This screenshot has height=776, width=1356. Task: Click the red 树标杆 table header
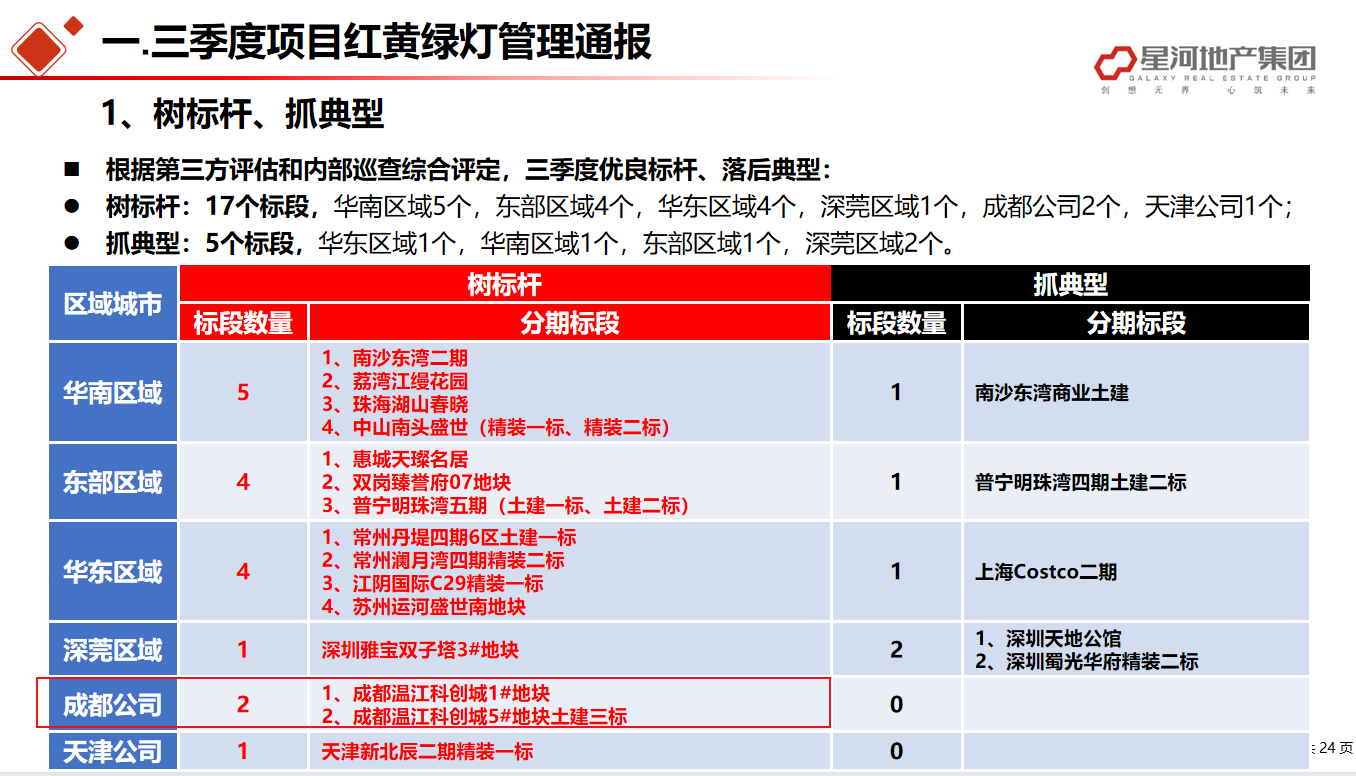click(504, 284)
